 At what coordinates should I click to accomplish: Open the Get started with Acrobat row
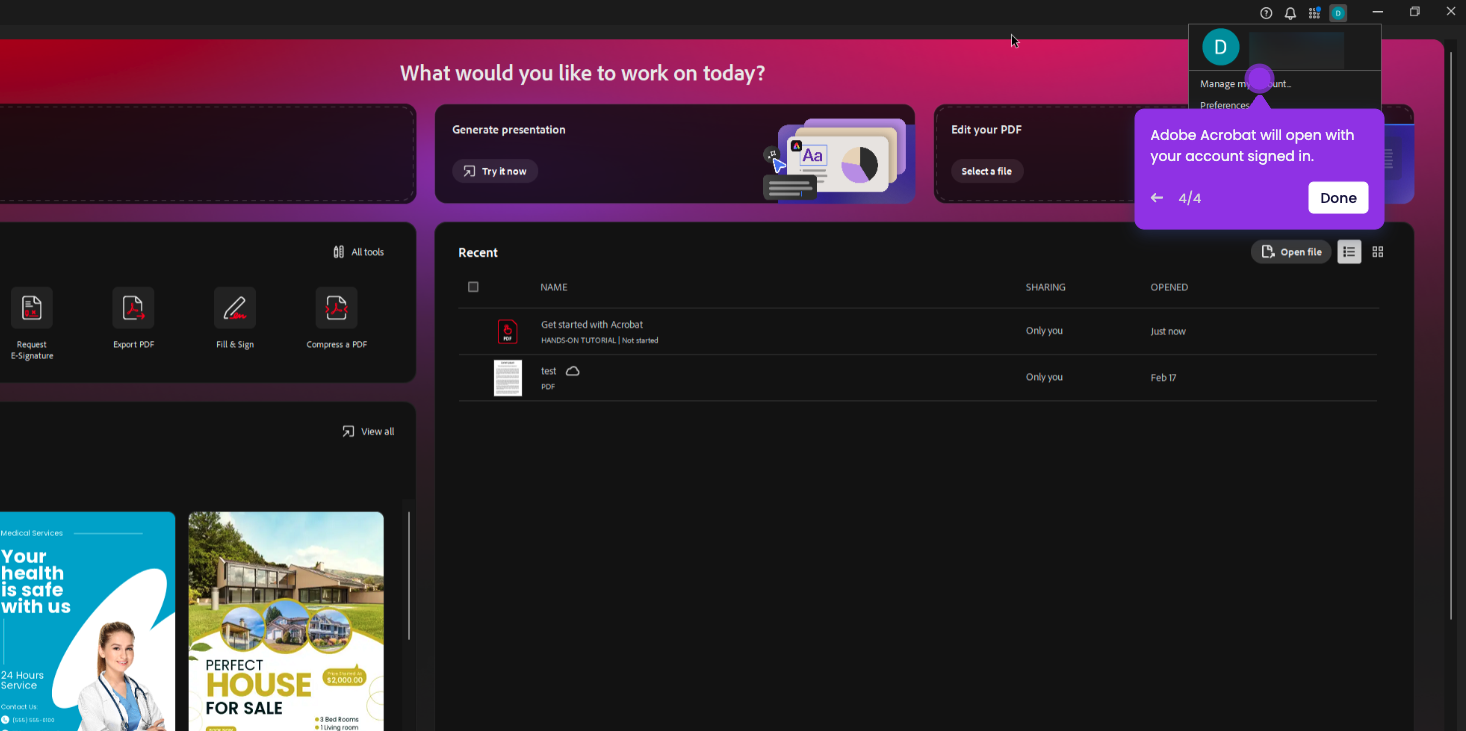click(x=918, y=332)
